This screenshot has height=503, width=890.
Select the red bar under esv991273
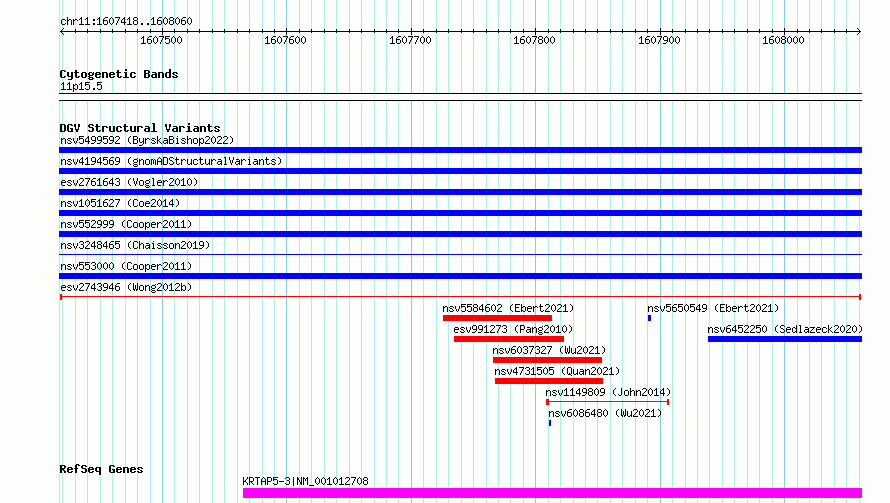(x=509, y=339)
